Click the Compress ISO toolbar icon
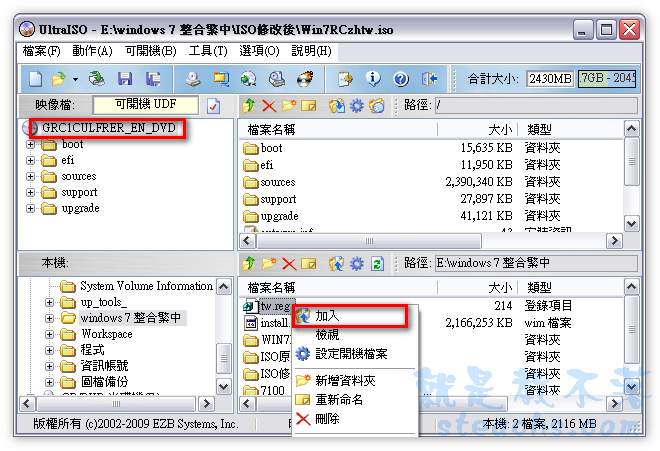This screenshot has width=660, height=451. tap(221, 79)
